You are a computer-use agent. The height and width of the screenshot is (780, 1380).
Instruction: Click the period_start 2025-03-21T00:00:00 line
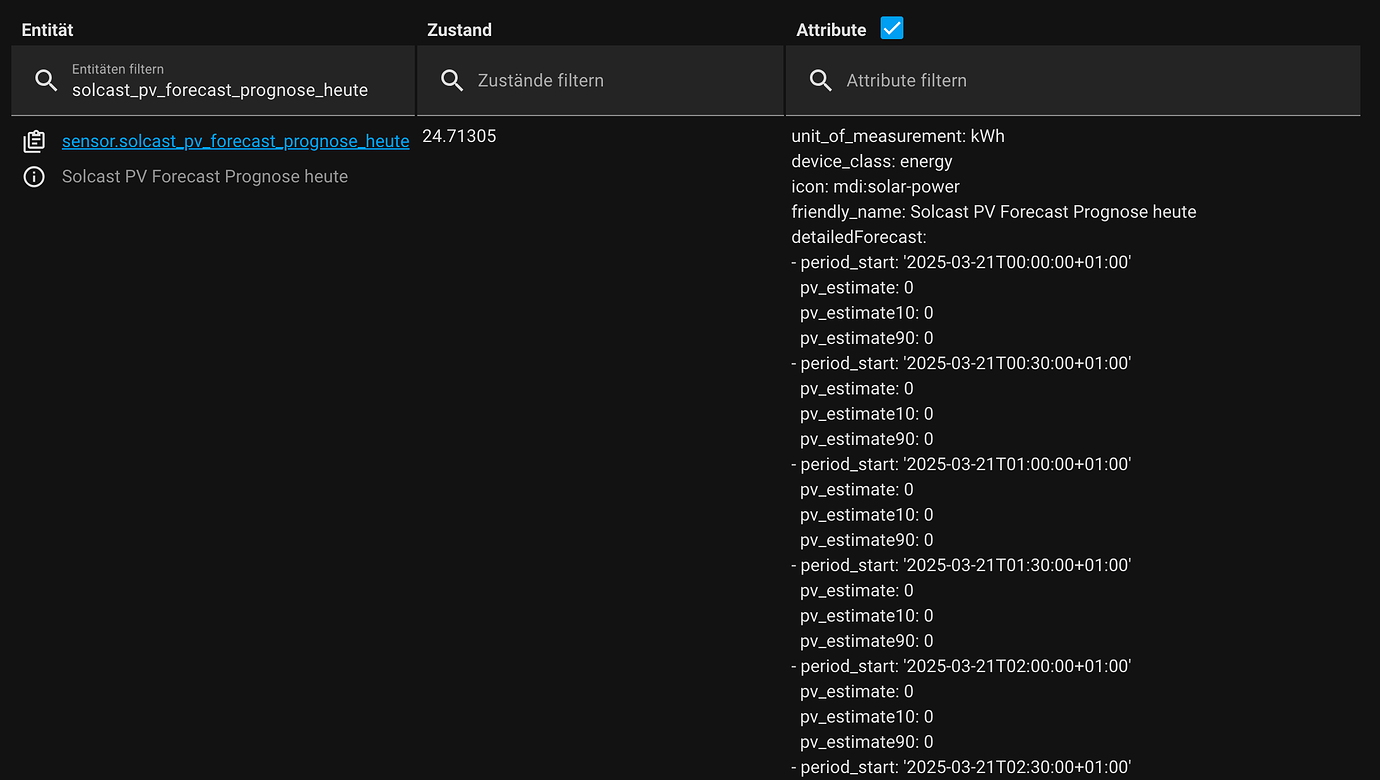pos(961,263)
